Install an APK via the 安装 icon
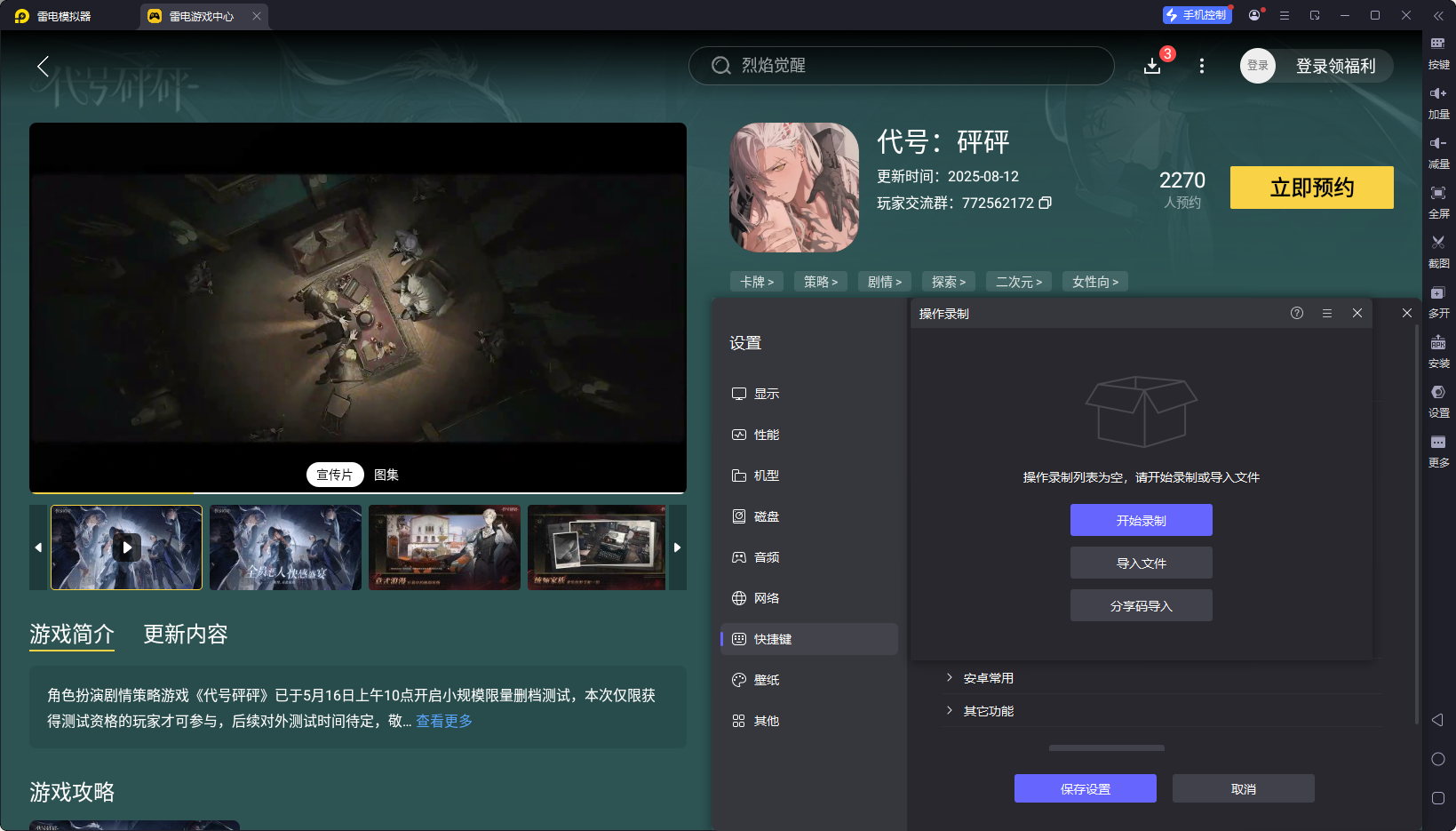 click(1439, 351)
